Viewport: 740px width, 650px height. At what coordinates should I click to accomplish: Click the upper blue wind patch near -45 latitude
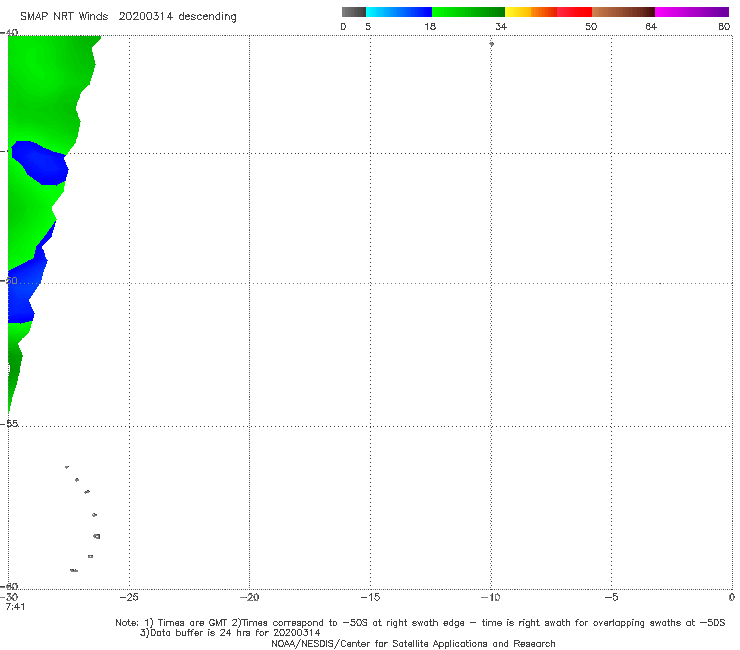[x=42, y=163]
